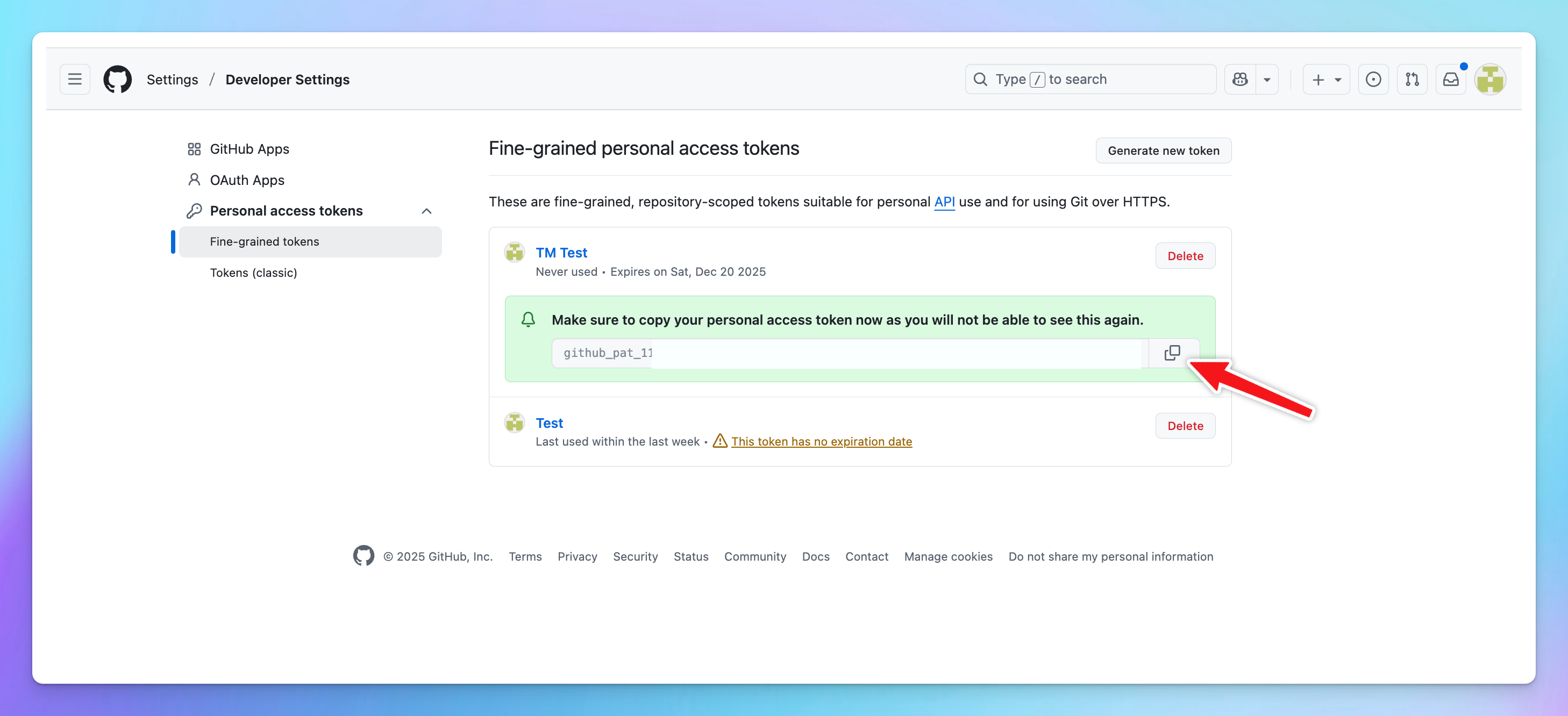The height and width of the screenshot is (716, 1568).
Task: Open Copilot chat icon
Action: (x=1239, y=79)
